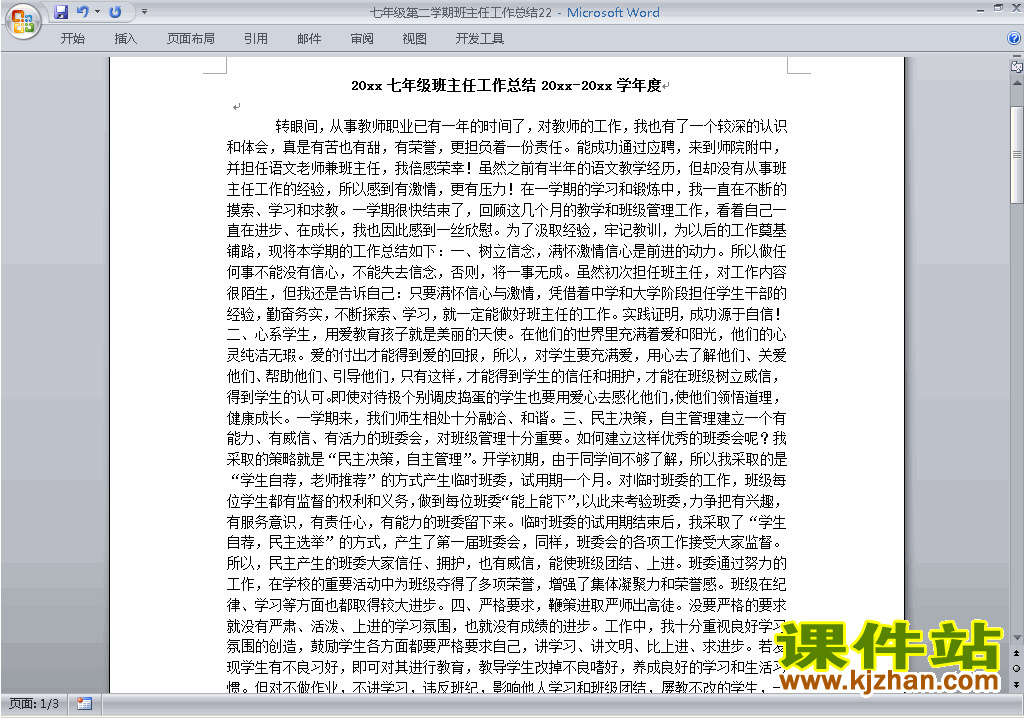The width and height of the screenshot is (1024, 718).
Task: Click the quoted text 学生自荐，老师推荐
Action: (304, 481)
